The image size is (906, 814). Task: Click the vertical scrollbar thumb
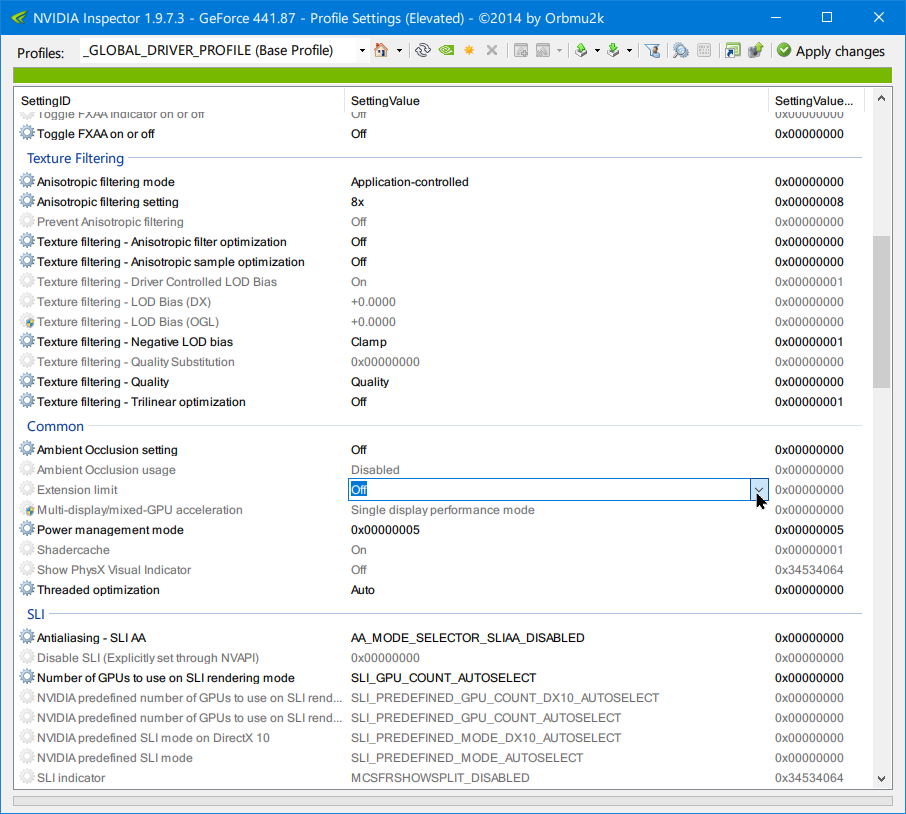pos(881,312)
